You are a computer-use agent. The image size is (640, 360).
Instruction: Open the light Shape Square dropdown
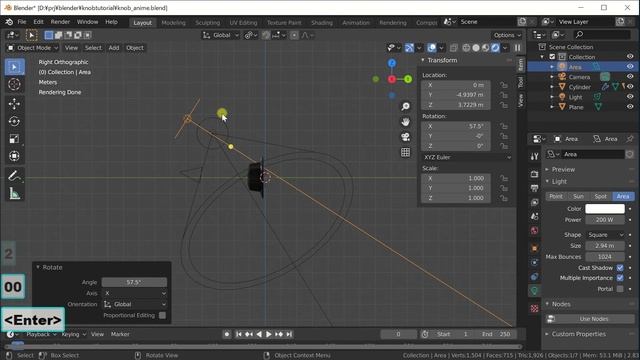tap(605, 235)
